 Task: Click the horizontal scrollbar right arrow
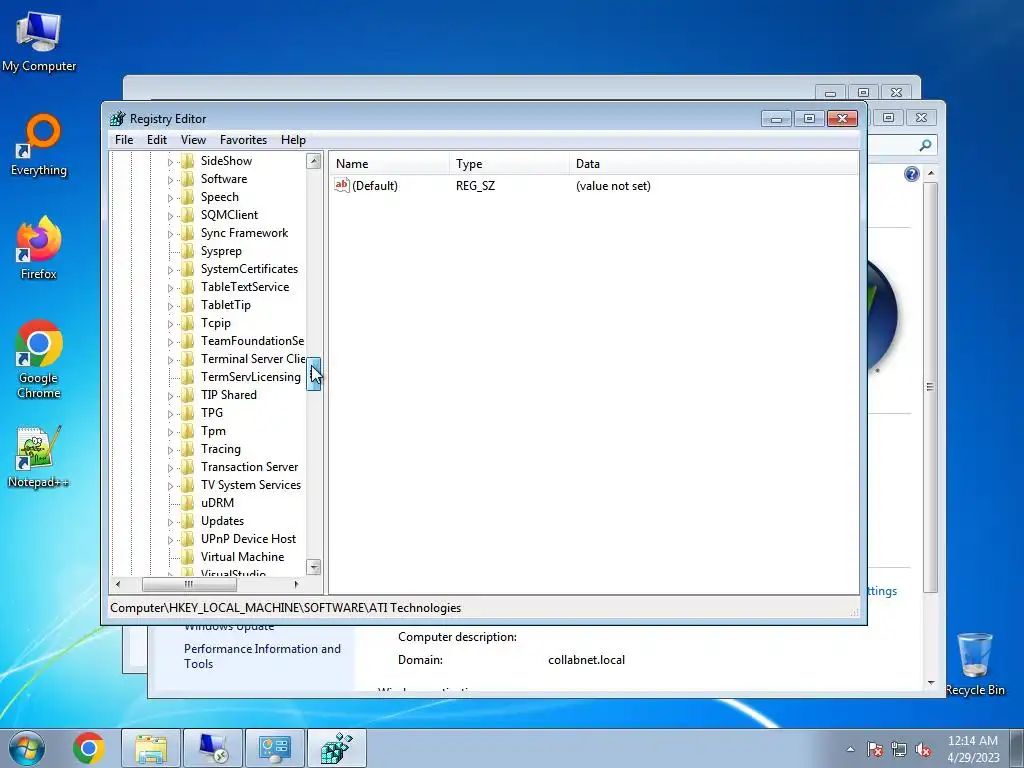point(296,584)
